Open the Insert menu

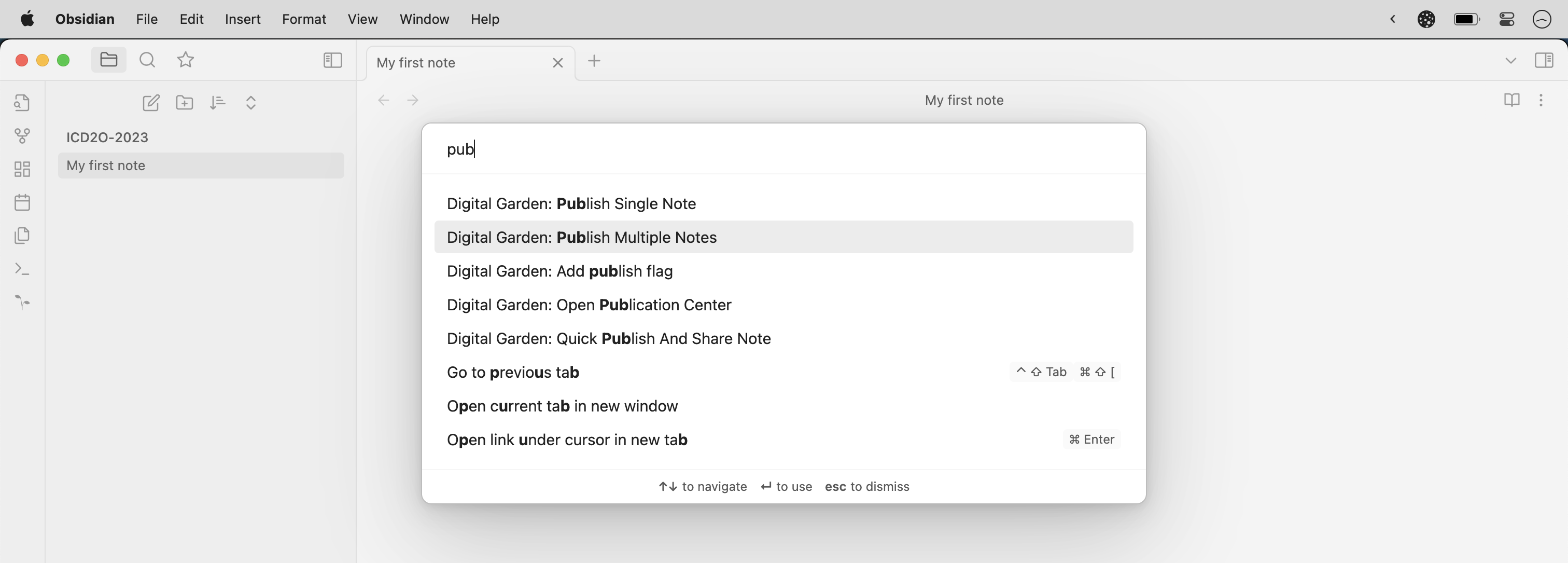pyautogui.click(x=242, y=19)
